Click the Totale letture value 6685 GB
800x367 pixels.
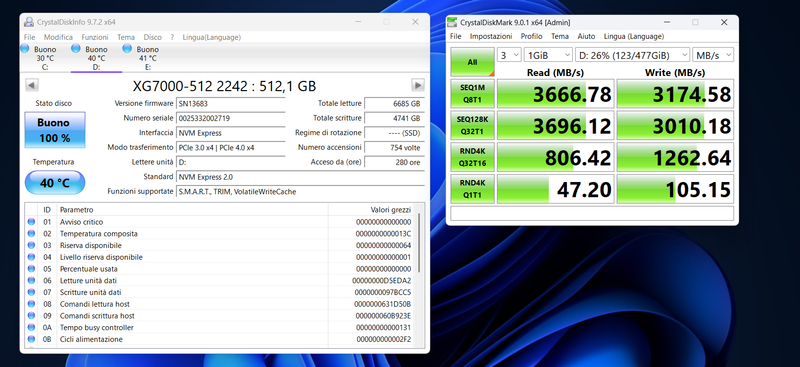click(x=394, y=104)
